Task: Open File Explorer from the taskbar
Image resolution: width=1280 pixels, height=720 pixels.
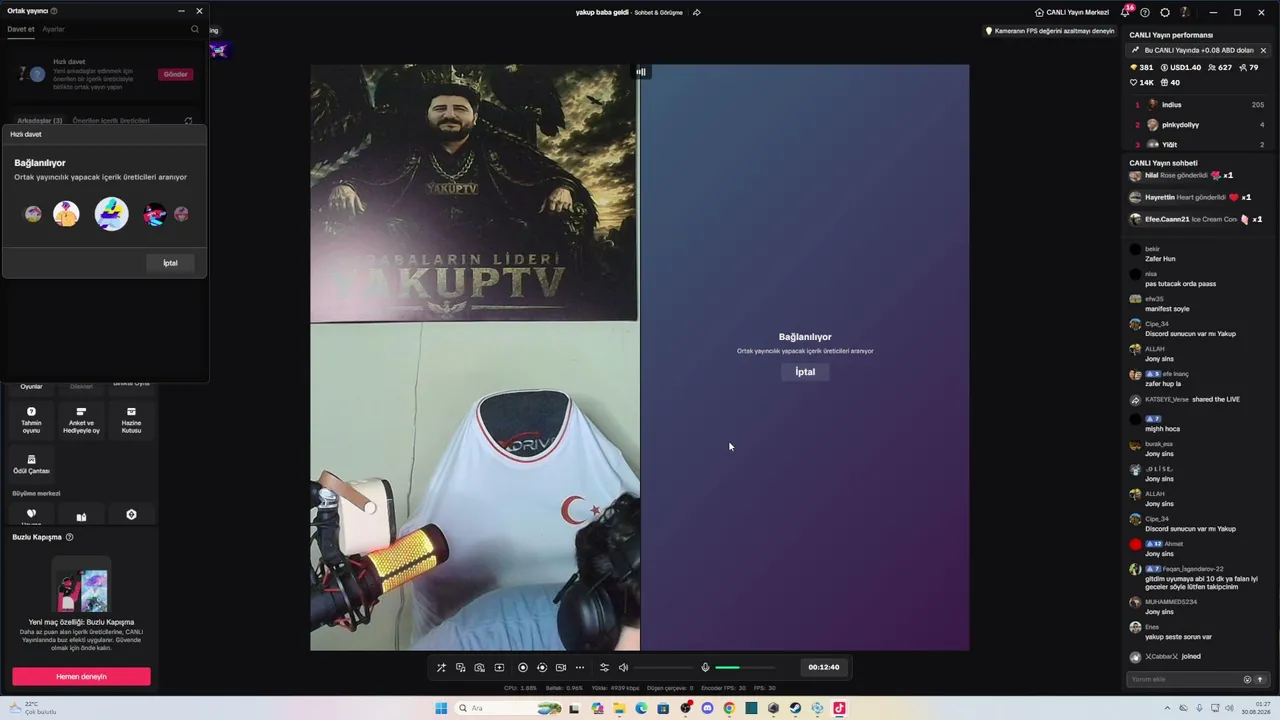Action: pos(619,709)
